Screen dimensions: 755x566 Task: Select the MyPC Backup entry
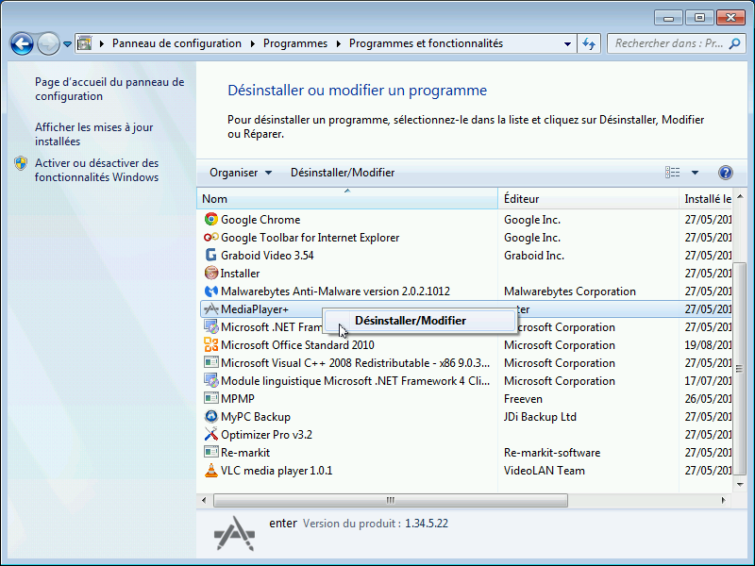click(x=256, y=416)
